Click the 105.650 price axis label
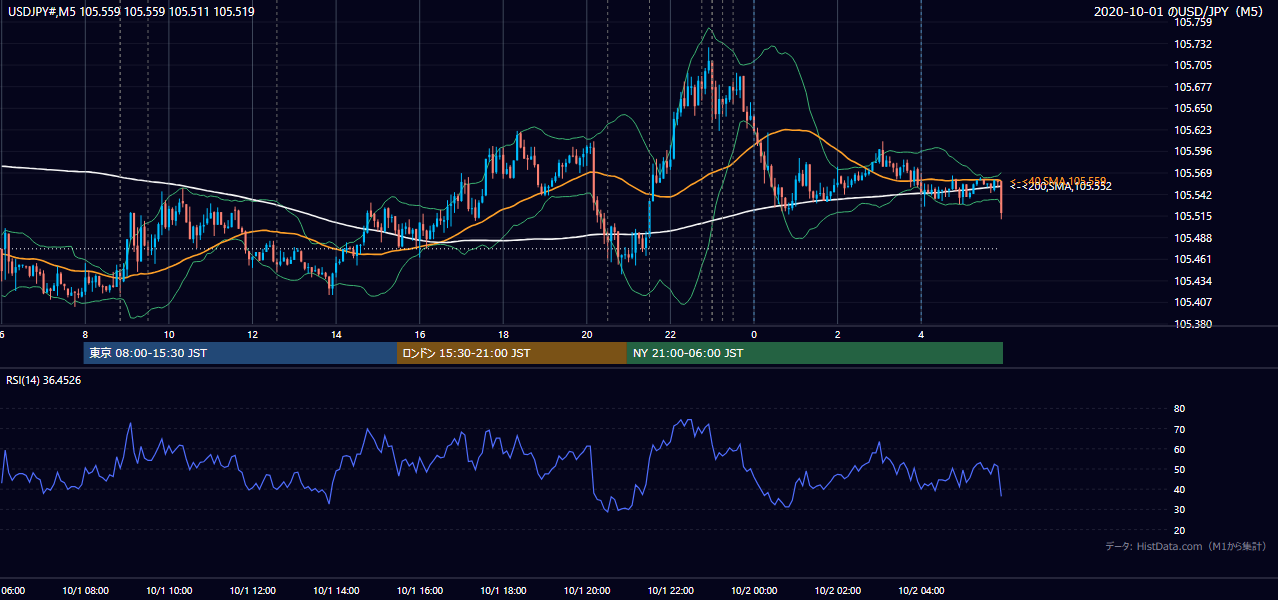This screenshot has height=600, width=1278. click(1194, 109)
